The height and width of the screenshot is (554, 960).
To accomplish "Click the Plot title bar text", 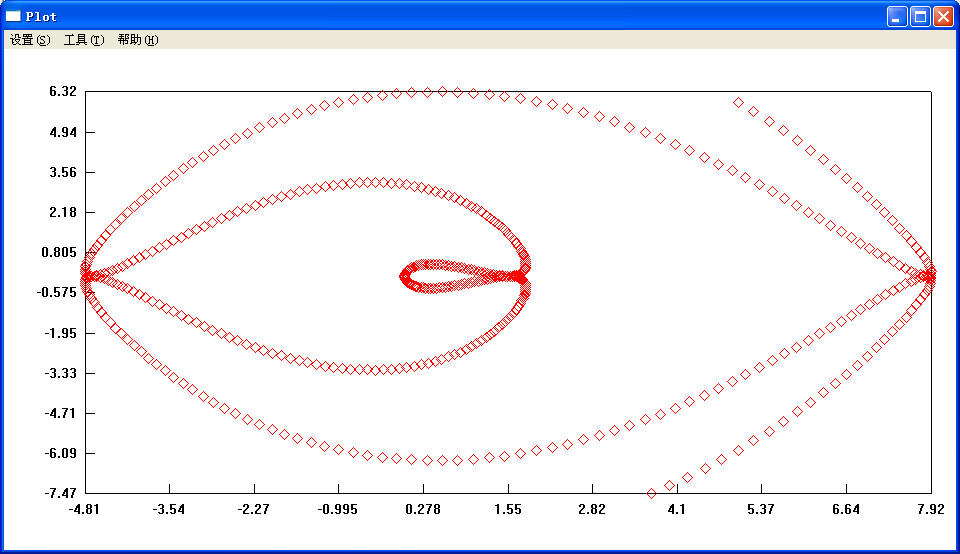I will tap(41, 17).
